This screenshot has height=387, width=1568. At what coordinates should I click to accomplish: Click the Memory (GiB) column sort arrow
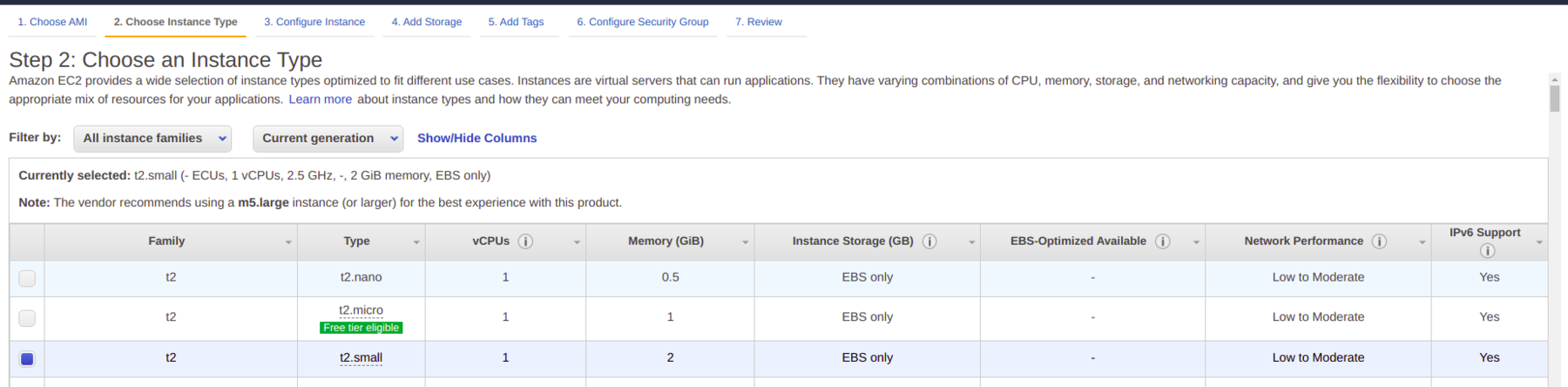[746, 242]
